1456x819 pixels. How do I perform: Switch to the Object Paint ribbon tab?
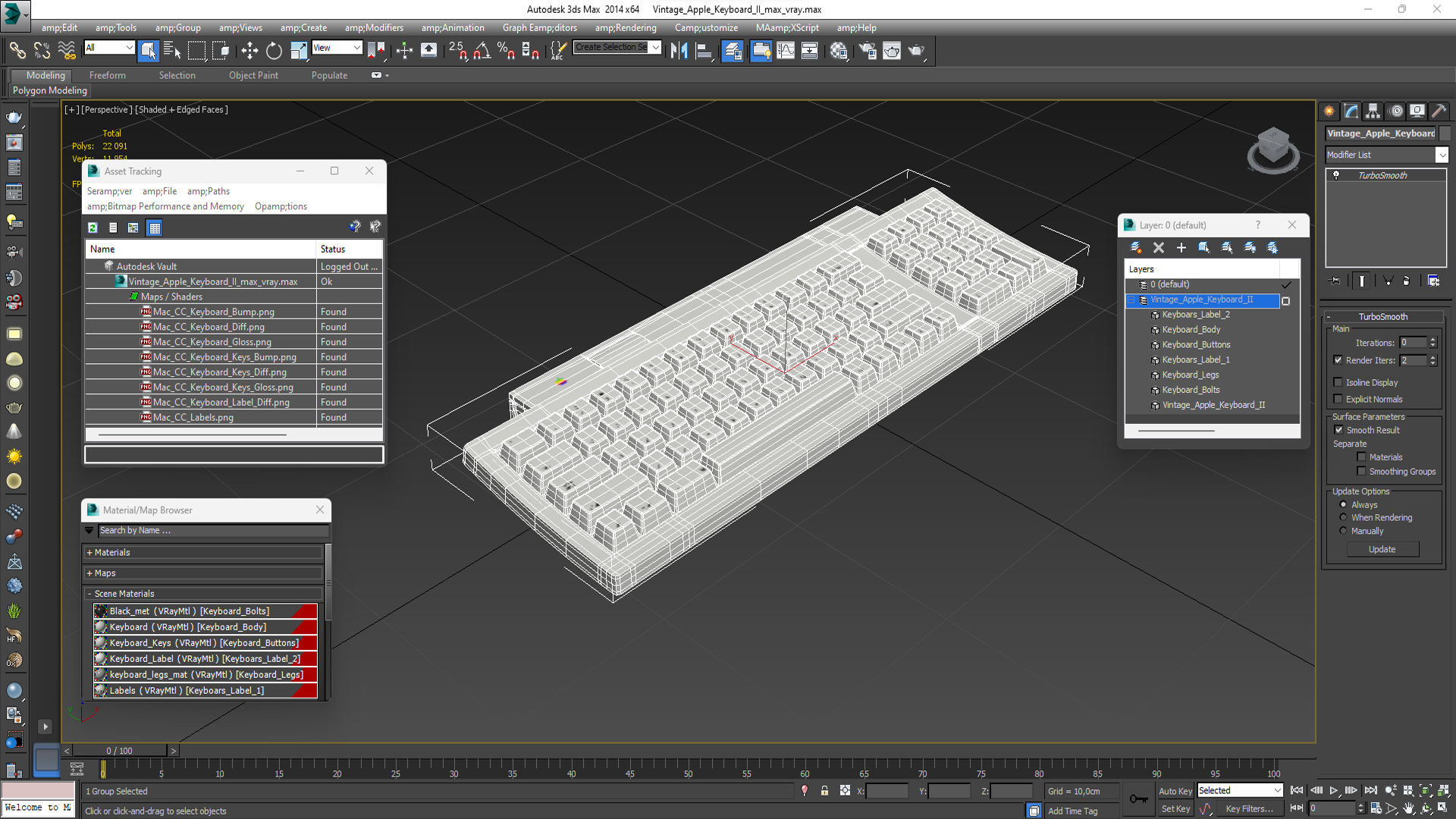click(x=253, y=75)
